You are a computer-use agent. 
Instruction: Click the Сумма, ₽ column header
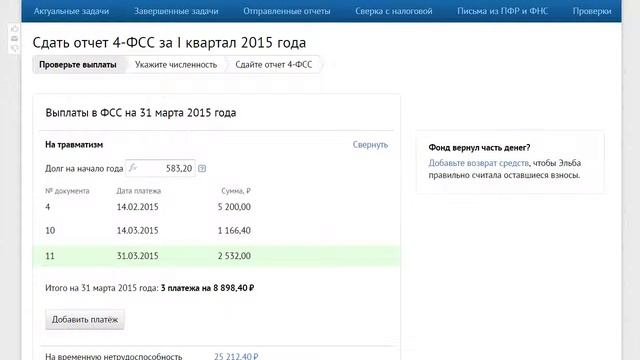(x=236, y=191)
